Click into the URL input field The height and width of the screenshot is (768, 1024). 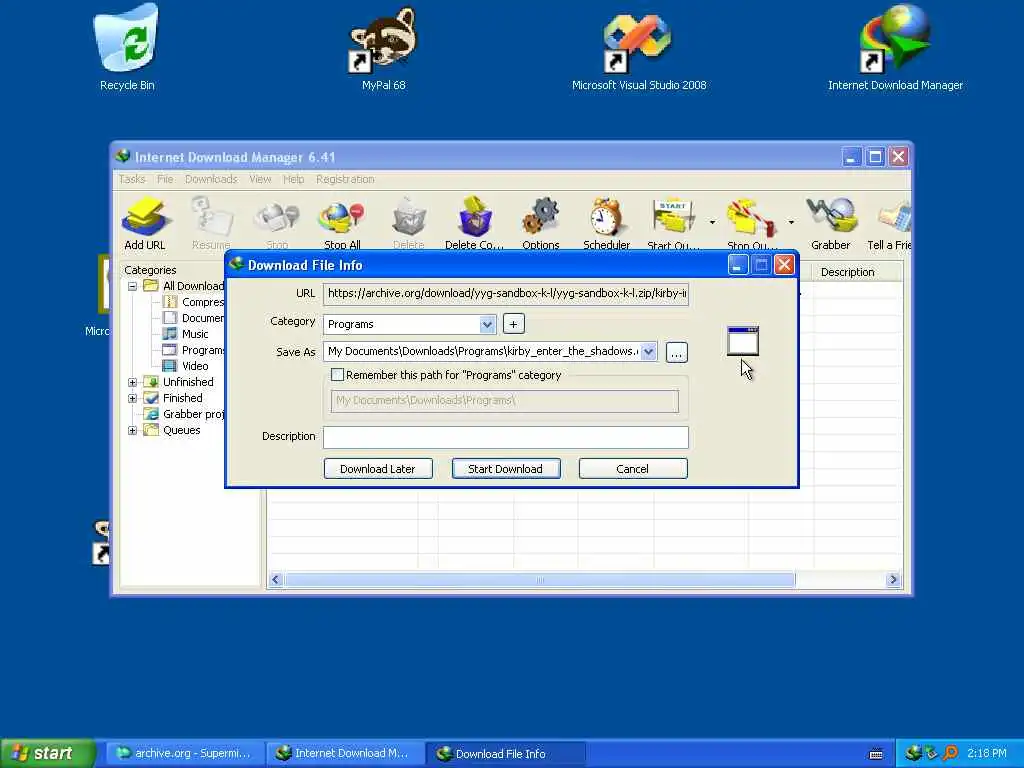click(505, 294)
